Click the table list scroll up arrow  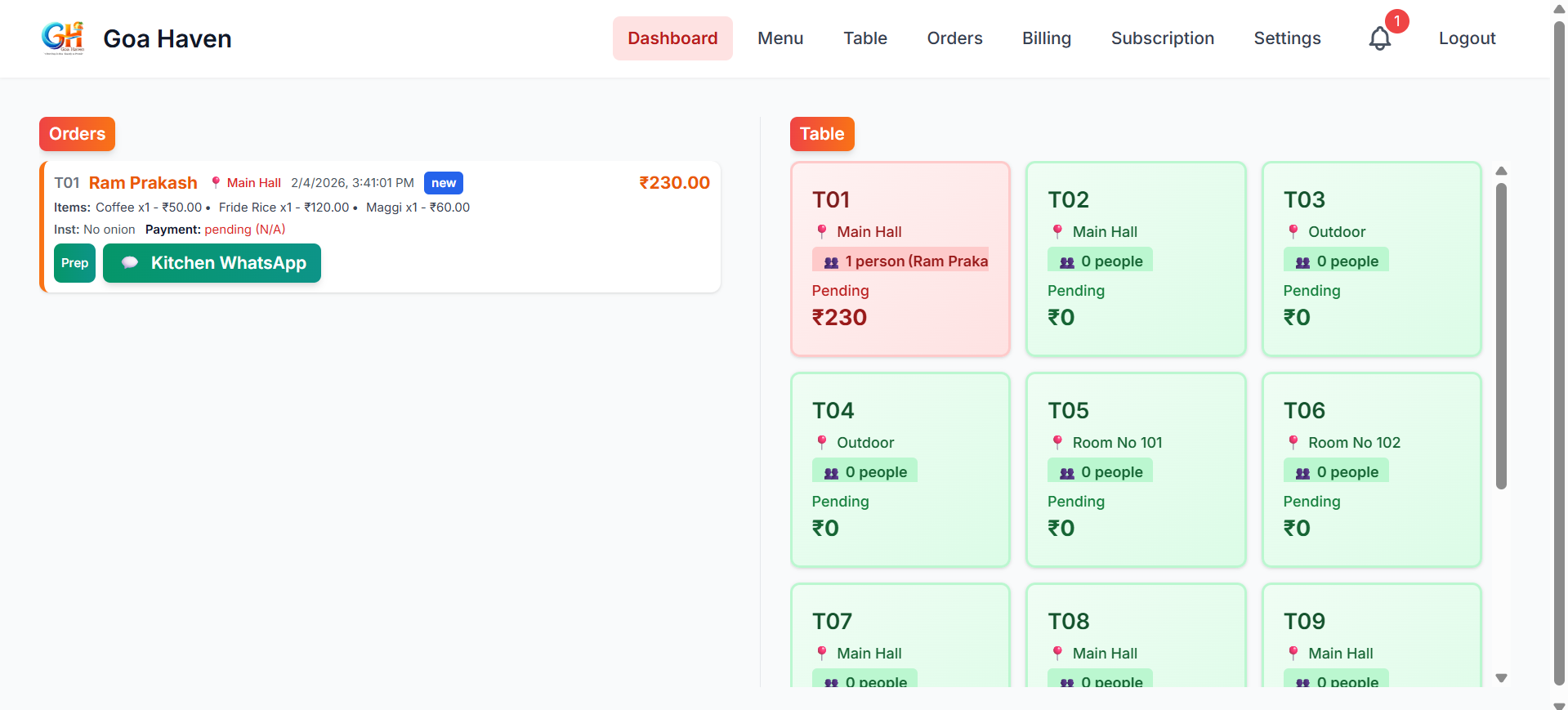click(x=1501, y=171)
